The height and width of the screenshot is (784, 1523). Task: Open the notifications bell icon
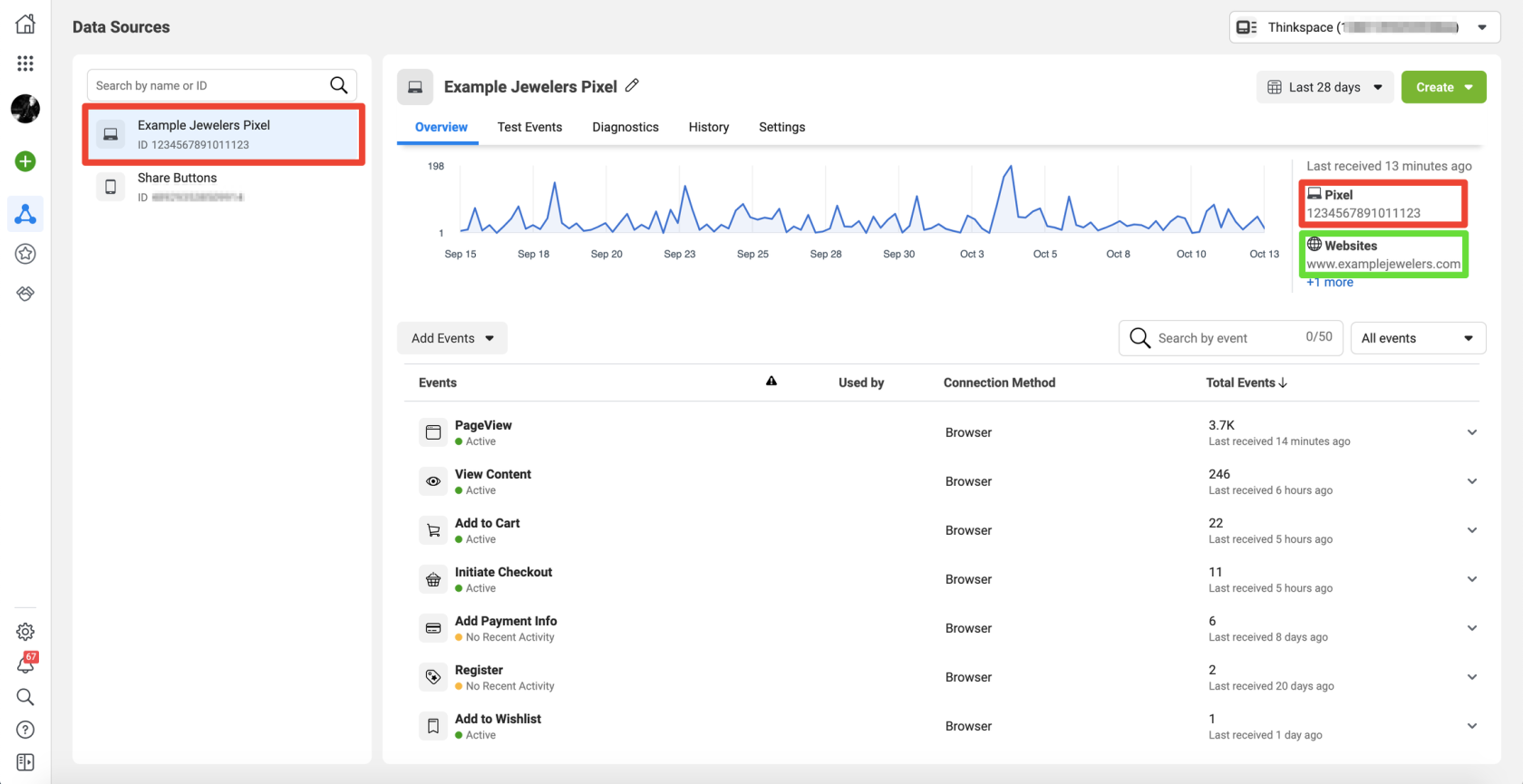click(x=25, y=664)
